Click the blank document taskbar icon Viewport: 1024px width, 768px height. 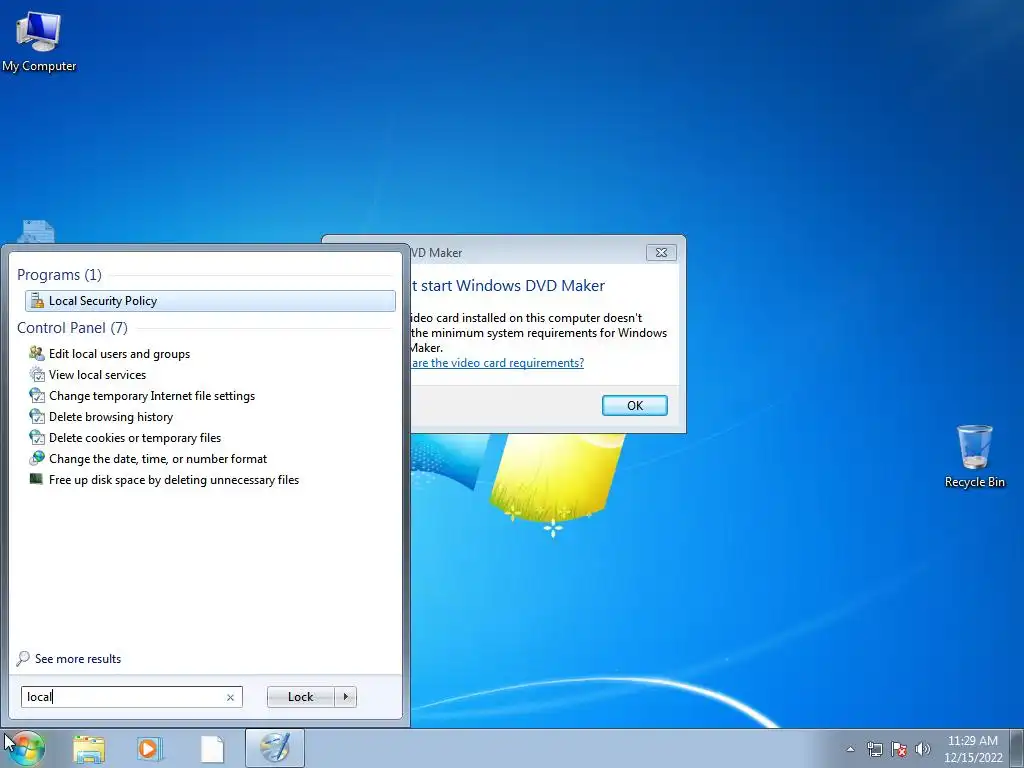tap(212, 749)
